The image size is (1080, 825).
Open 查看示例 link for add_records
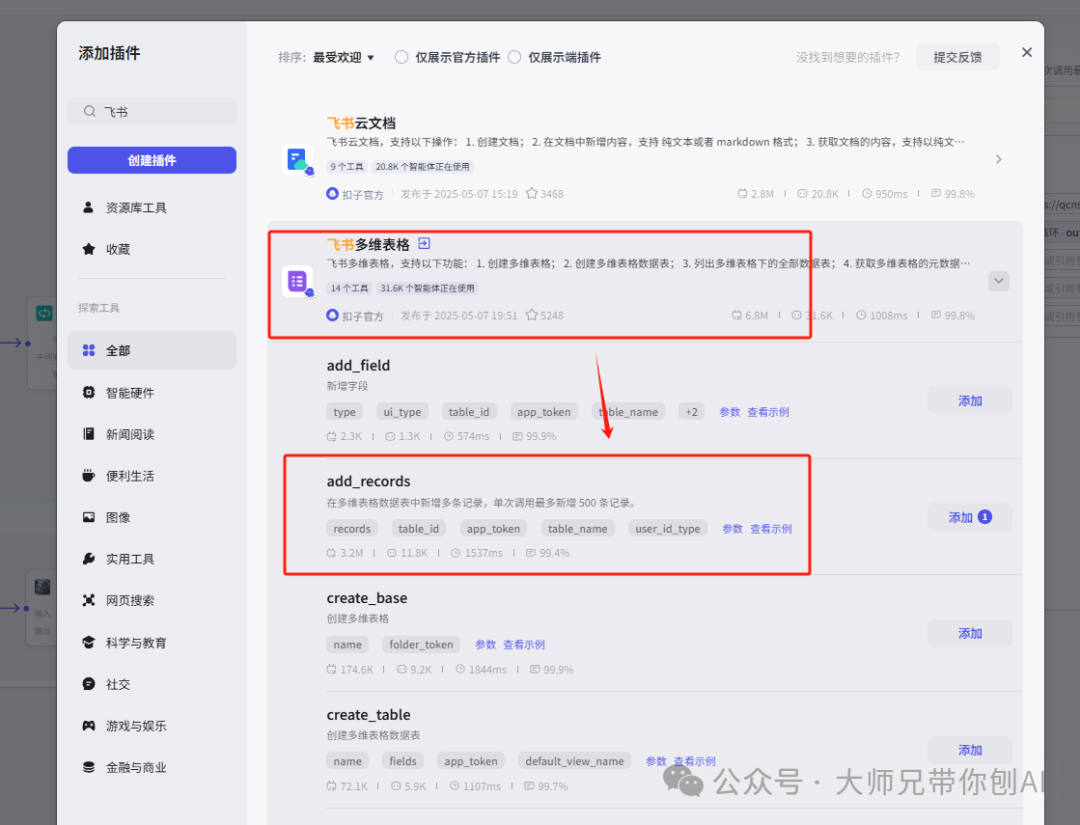tap(771, 528)
